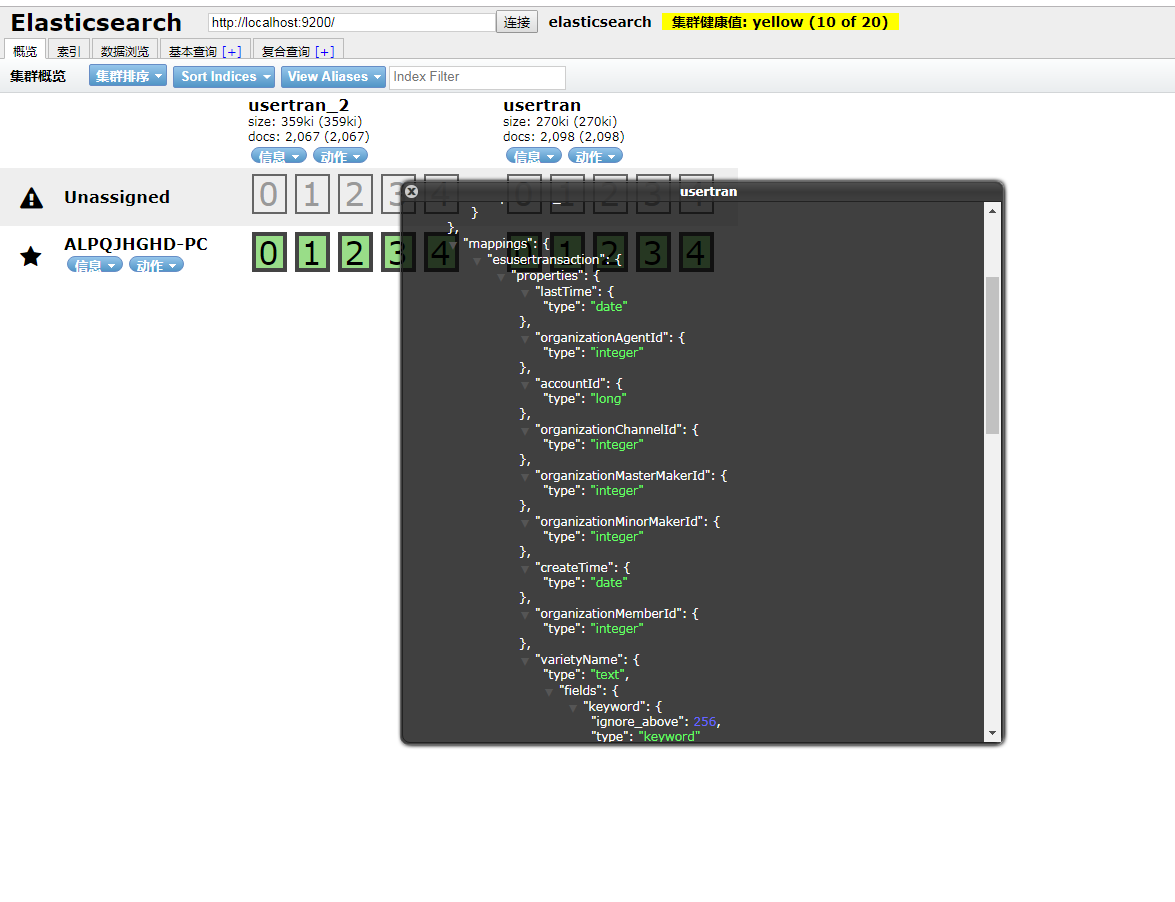This screenshot has width=1175, height=902.
Task: Open the 集群排序 dropdown
Action: pos(128,76)
